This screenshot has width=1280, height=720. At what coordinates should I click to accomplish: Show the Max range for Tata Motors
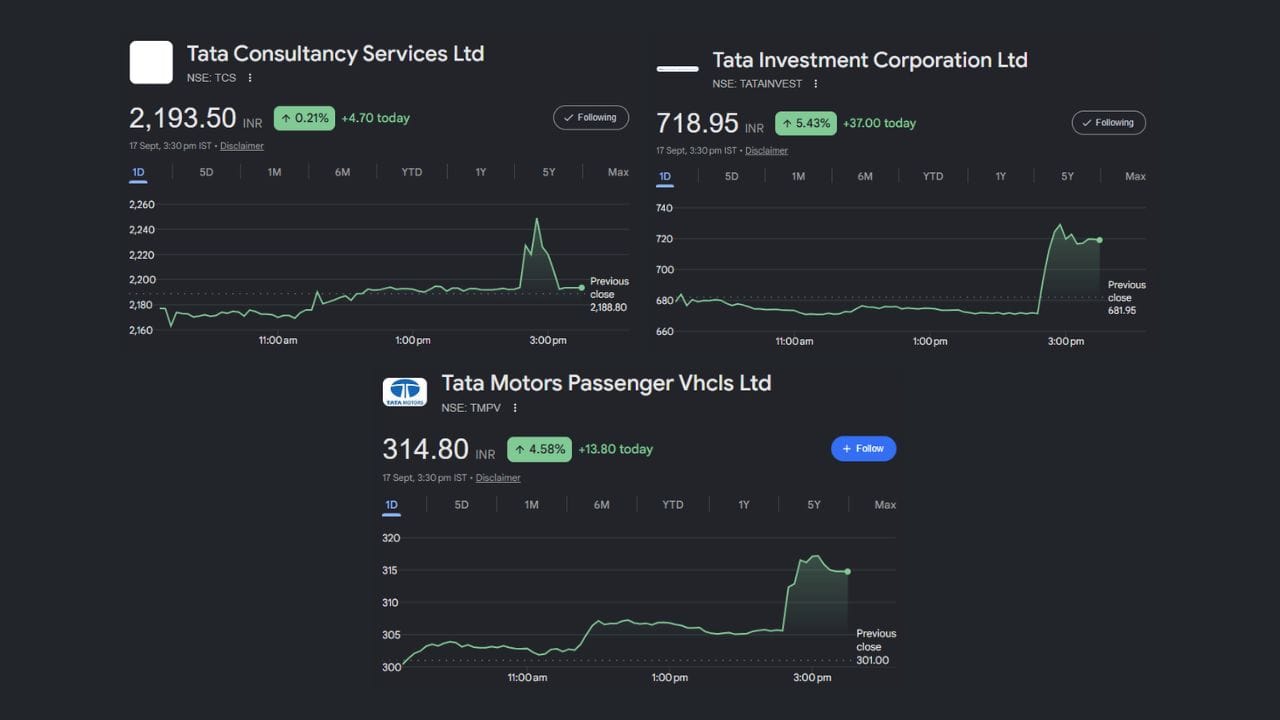tap(885, 505)
